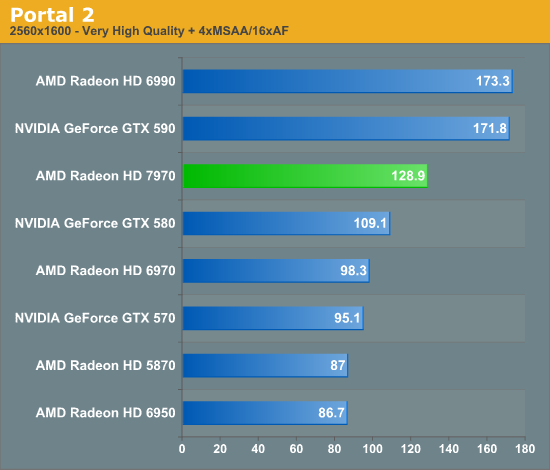Select the 87 bar value
This screenshot has height=470, width=550.
coord(337,365)
